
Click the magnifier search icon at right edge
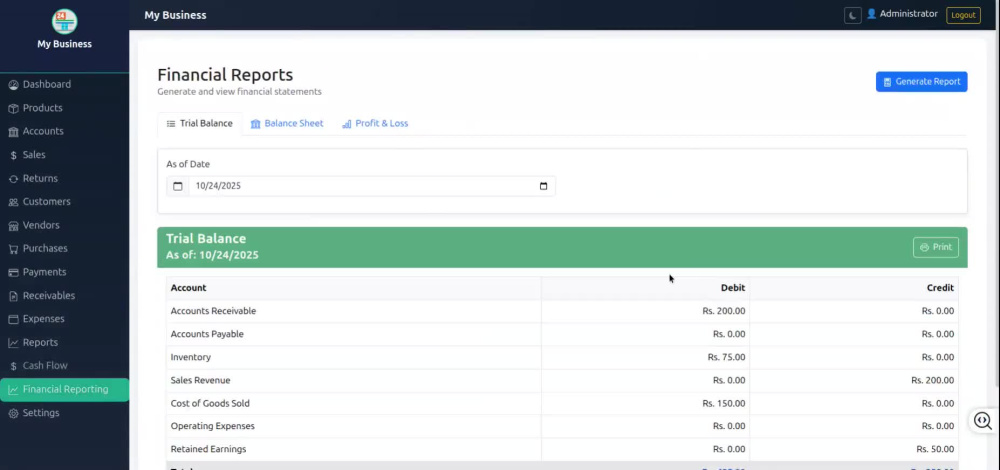[983, 421]
